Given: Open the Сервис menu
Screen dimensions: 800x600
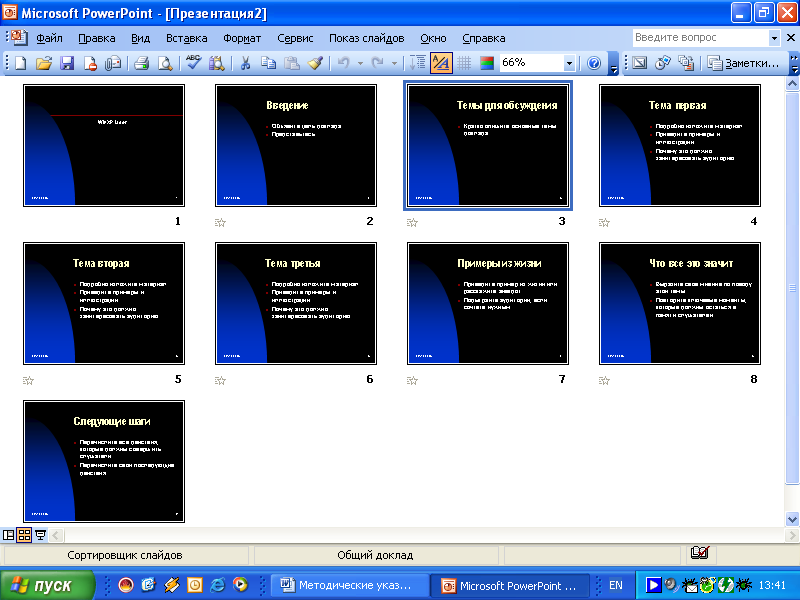Looking at the screenshot, I should pyautogui.click(x=295, y=38).
